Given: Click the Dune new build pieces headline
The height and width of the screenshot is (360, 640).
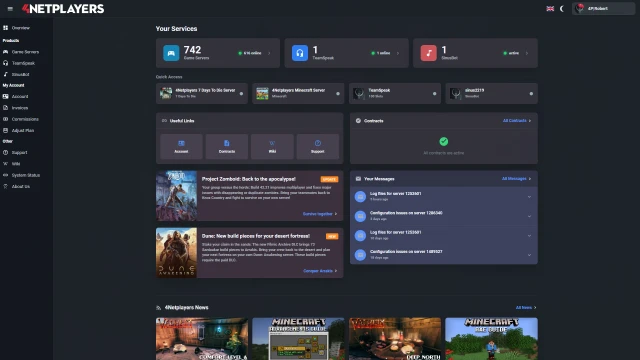Looking at the screenshot, I should 256,236.
